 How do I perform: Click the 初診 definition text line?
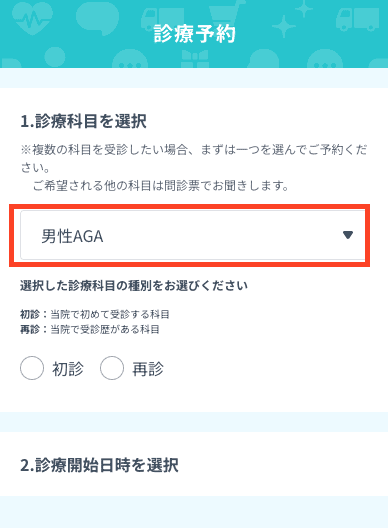(95, 315)
